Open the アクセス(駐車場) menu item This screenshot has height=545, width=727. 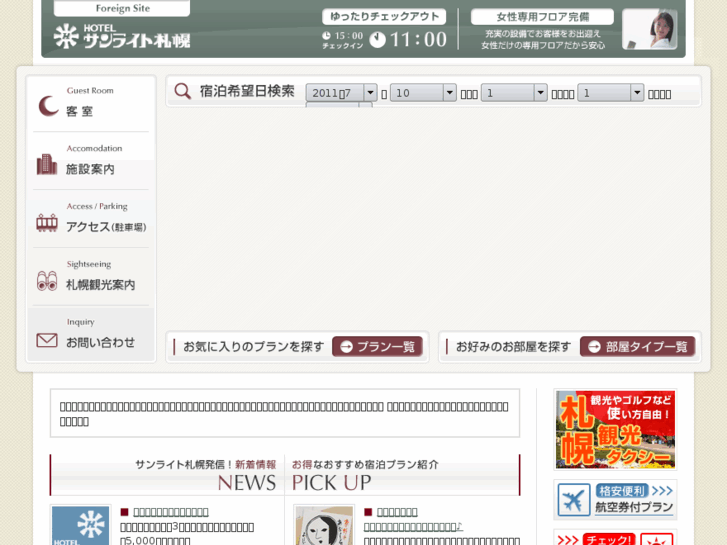[91, 219]
